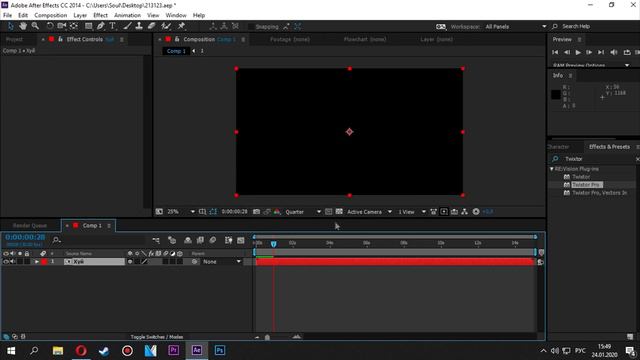Open the Animation menu
Viewport: 640px width, 360px height.
pos(127,15)
